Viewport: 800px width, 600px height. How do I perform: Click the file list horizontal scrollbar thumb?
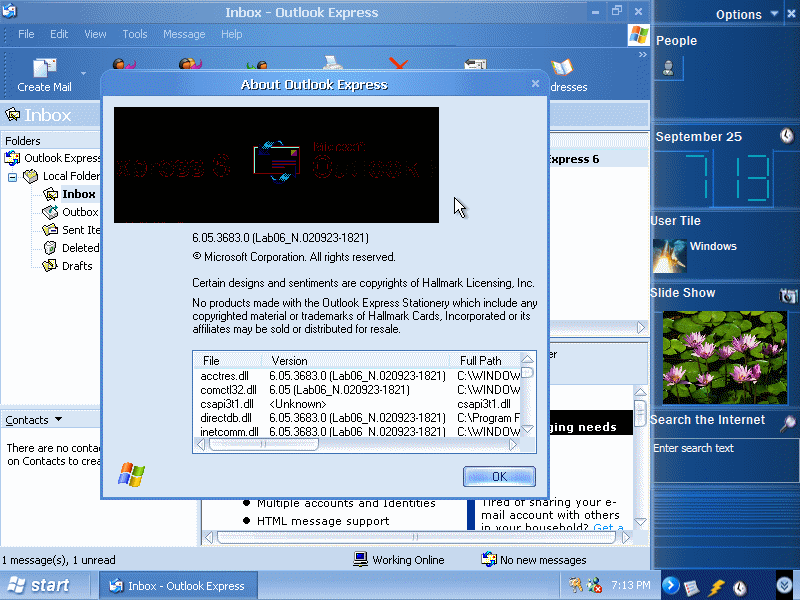[263, 445]
